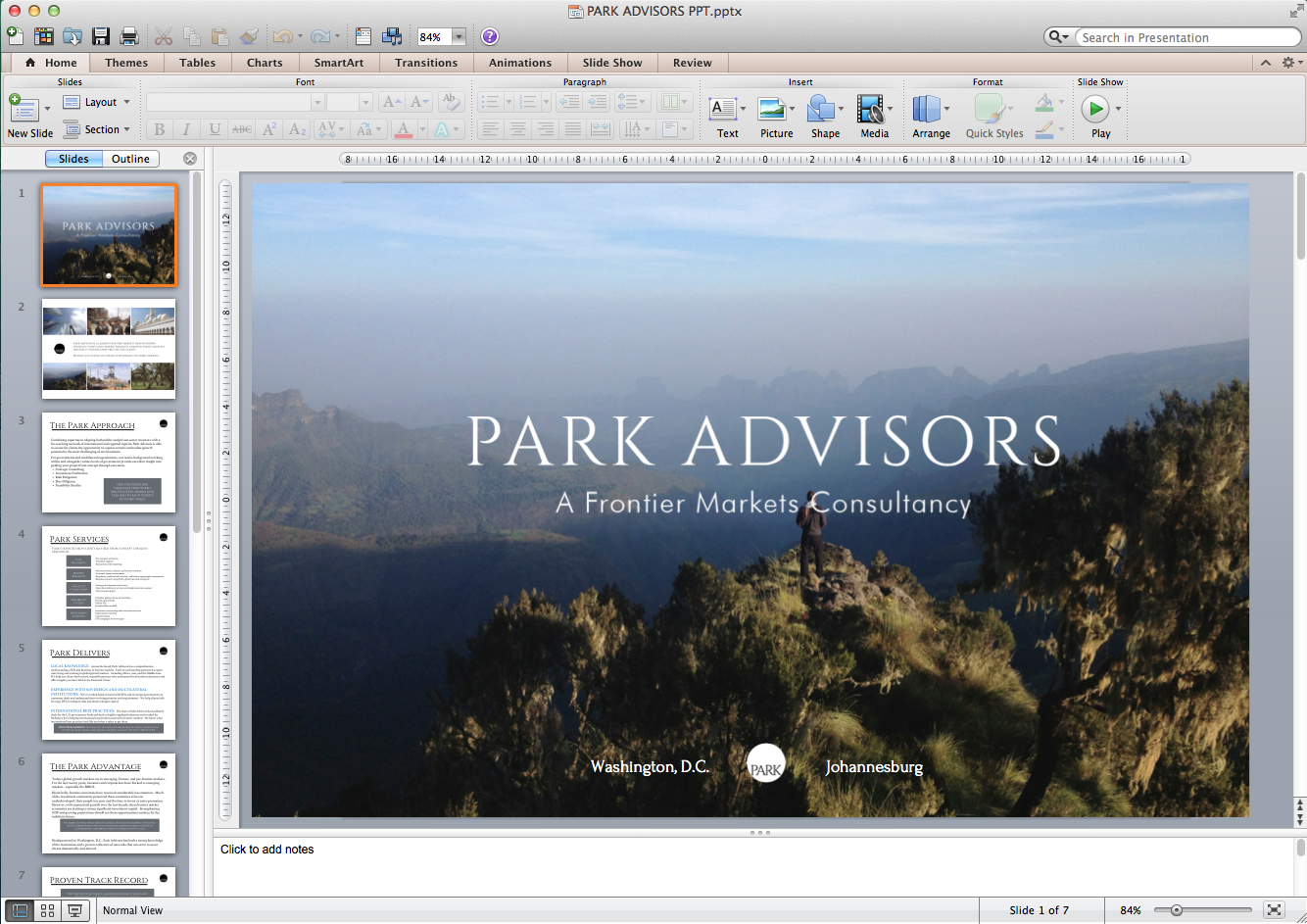This screenshot has width=1307, height=924.
Task: Select the Home tab
Action: (51, 63)
